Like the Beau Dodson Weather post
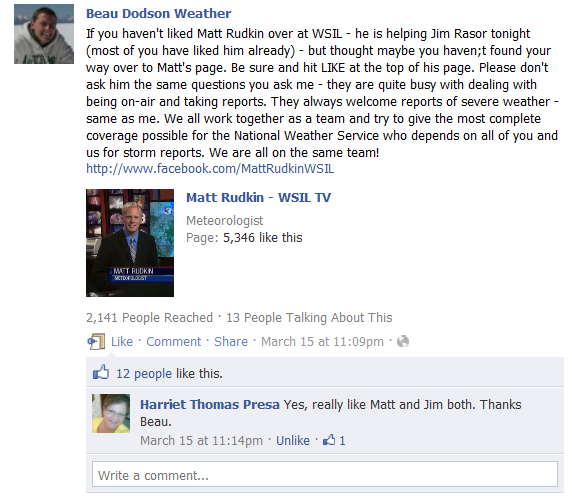Image resolution: width=572 pixels, height=501 pixels. click(x=122, y=342)
